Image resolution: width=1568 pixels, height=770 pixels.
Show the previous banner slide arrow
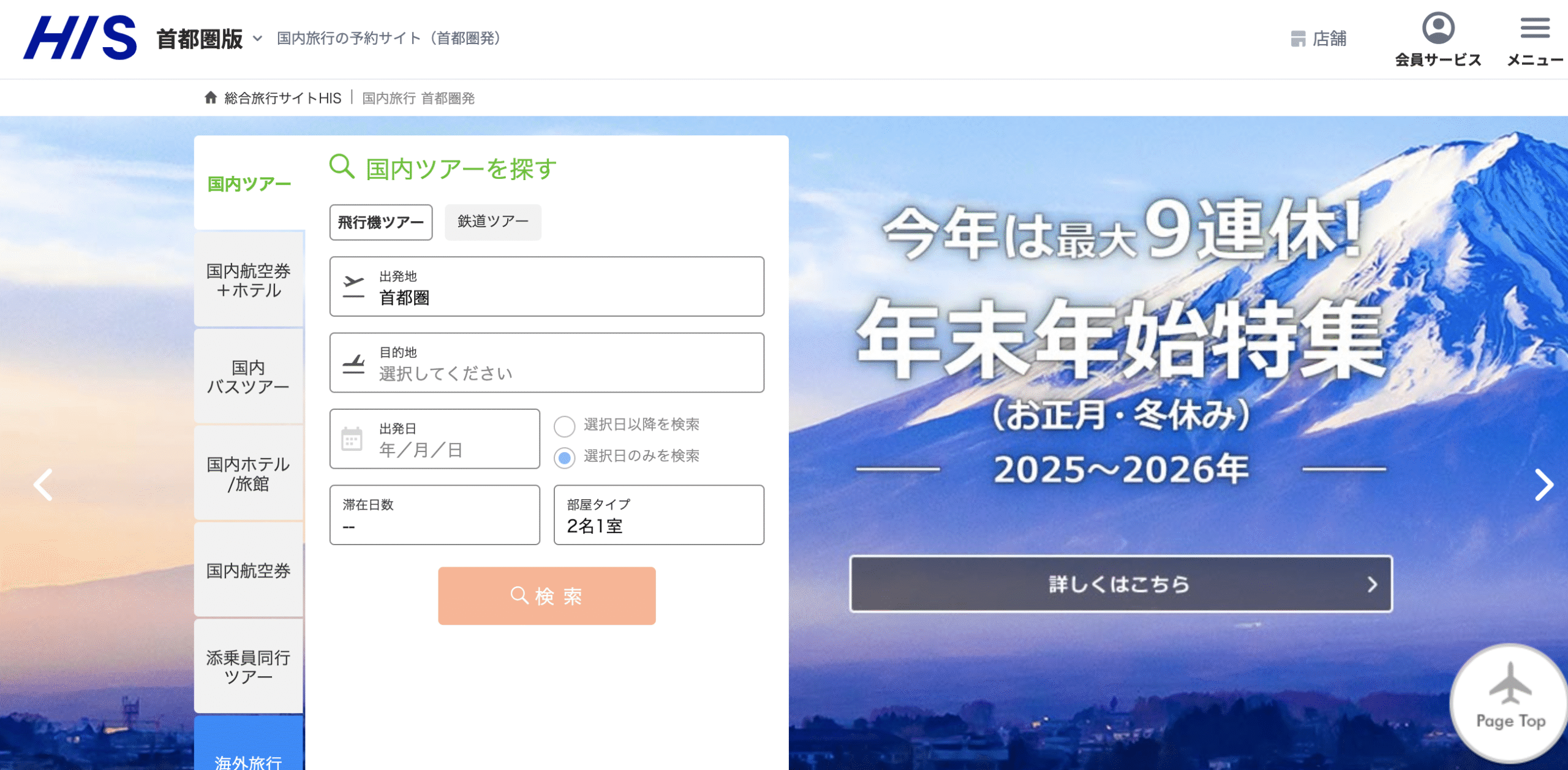pos(43,485)
